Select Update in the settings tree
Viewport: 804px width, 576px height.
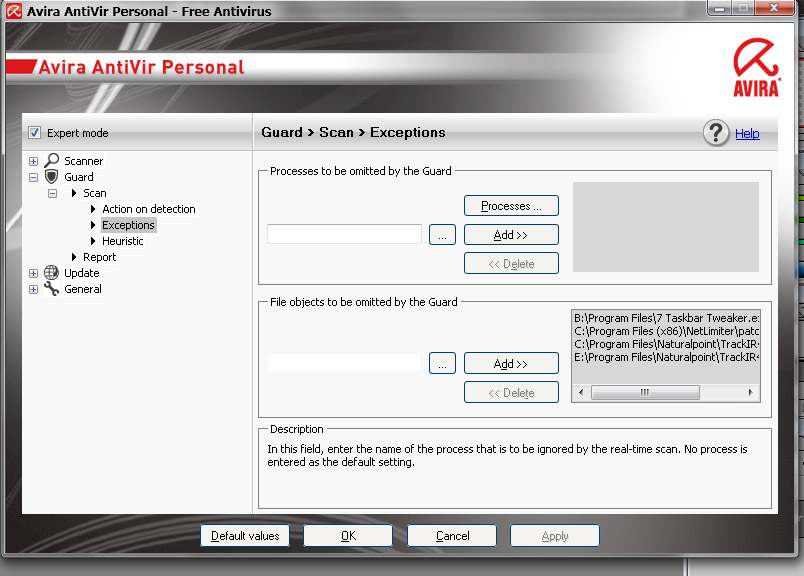[82, 273]
